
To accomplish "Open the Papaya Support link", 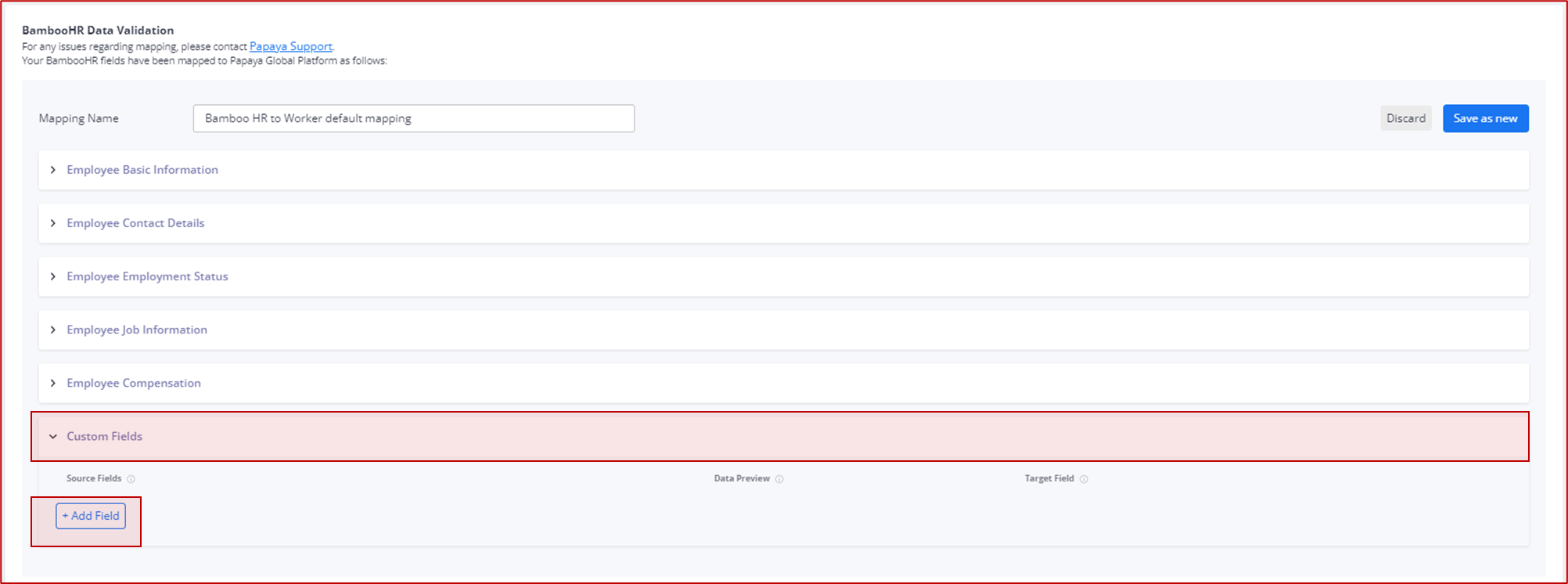I will pos(290,46).
